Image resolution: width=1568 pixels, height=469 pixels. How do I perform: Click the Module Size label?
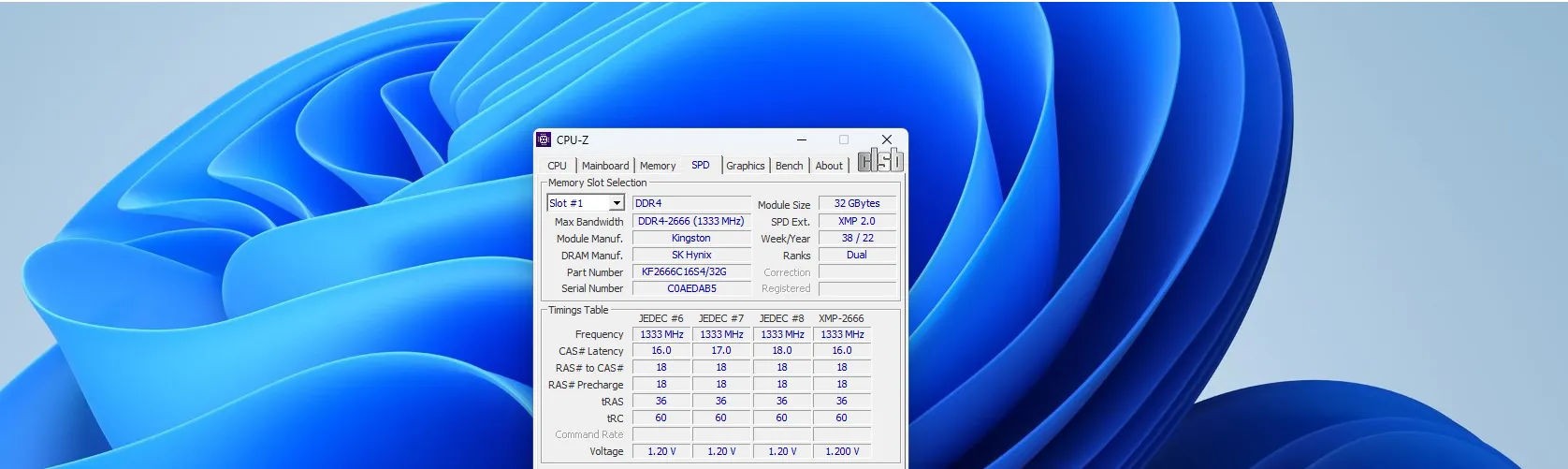[x=784, y=205]
